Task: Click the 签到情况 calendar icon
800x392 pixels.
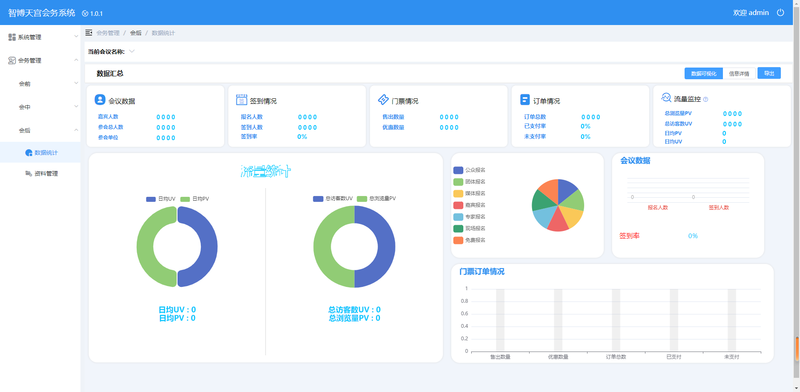Action: (241, 100)
